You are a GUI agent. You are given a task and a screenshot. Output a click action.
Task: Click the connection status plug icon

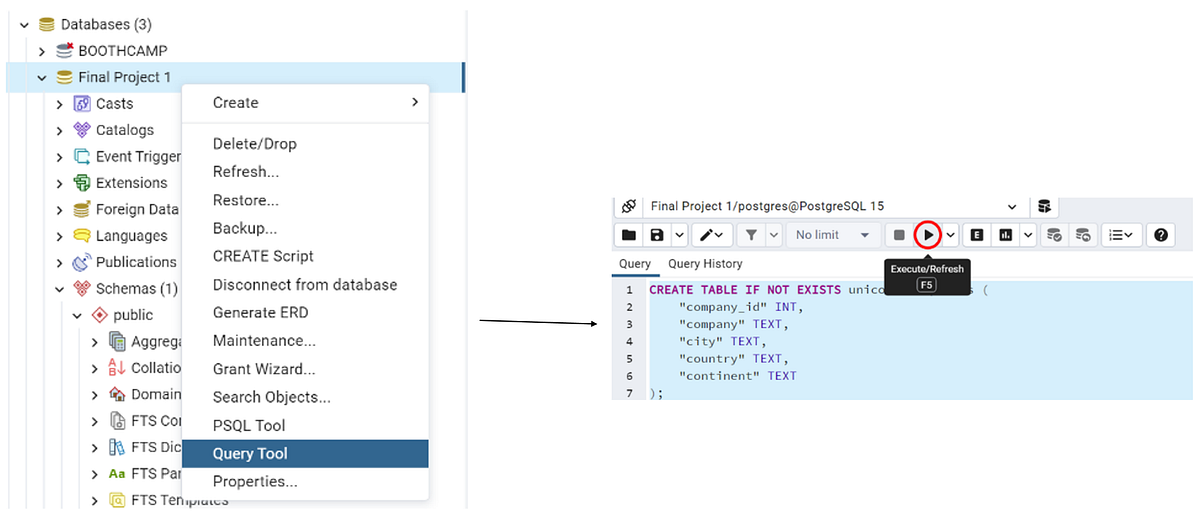(628, 206)
